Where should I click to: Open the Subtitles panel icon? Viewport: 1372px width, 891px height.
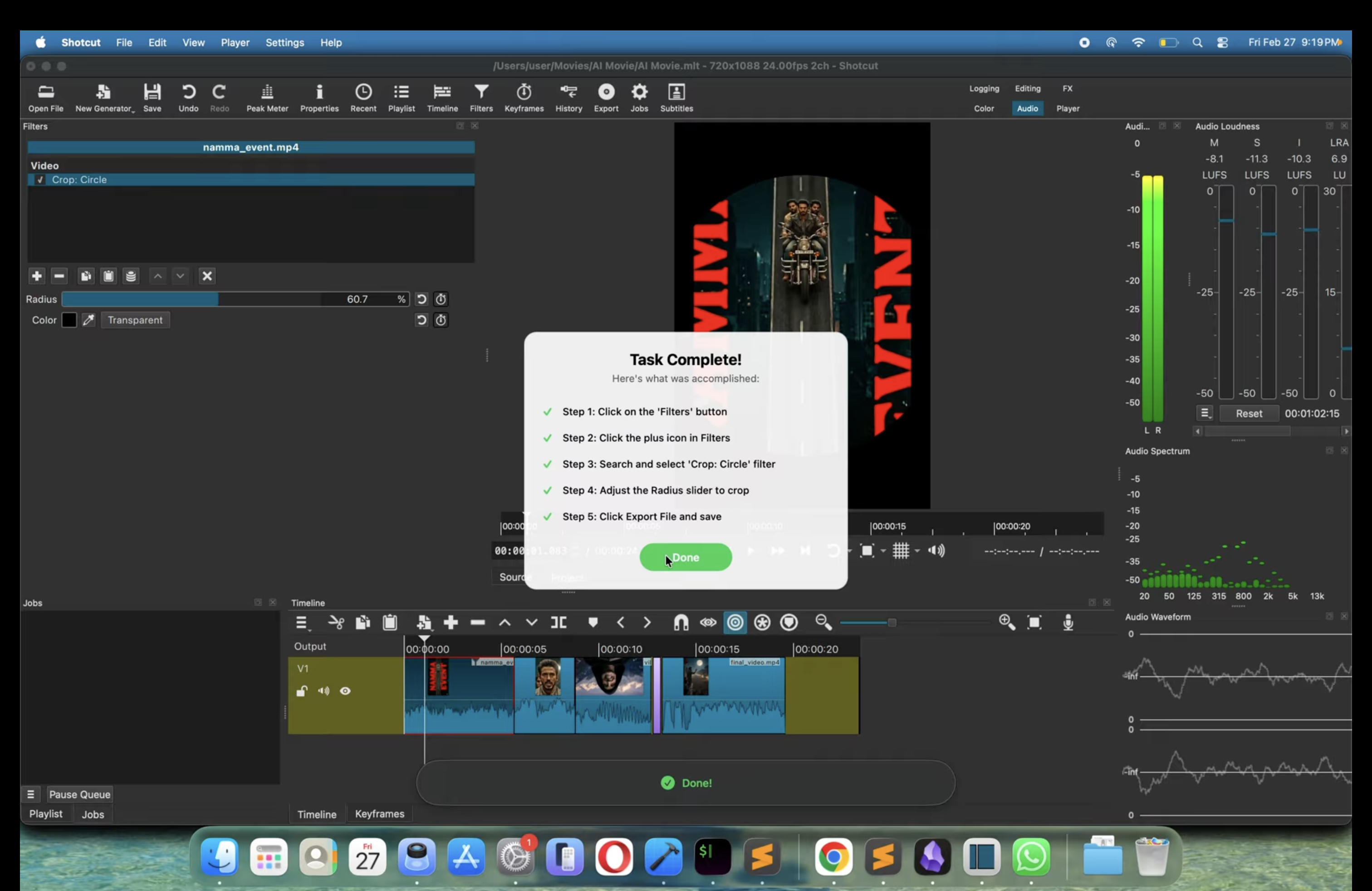pyautogui.click(x=676, y=98)
